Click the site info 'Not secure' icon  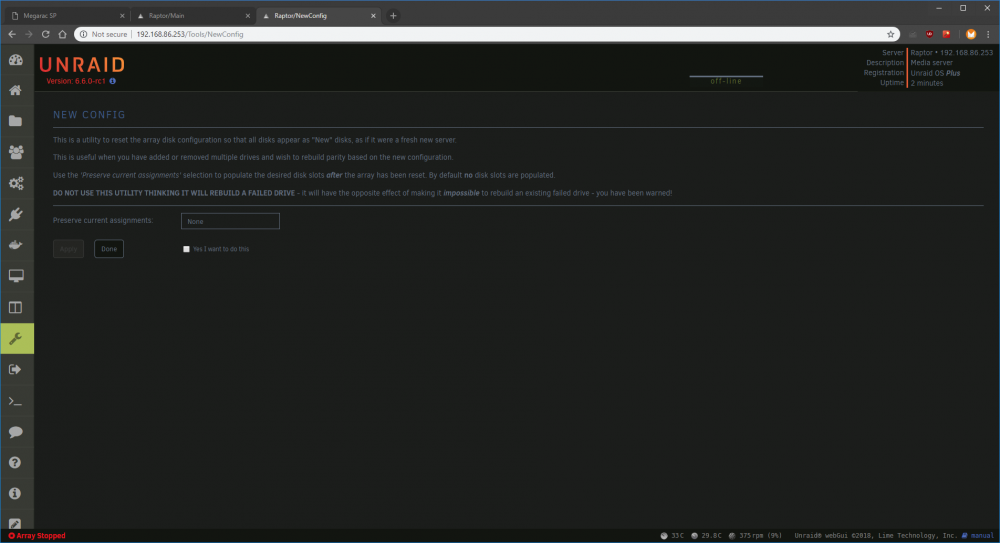pos(84,34)
